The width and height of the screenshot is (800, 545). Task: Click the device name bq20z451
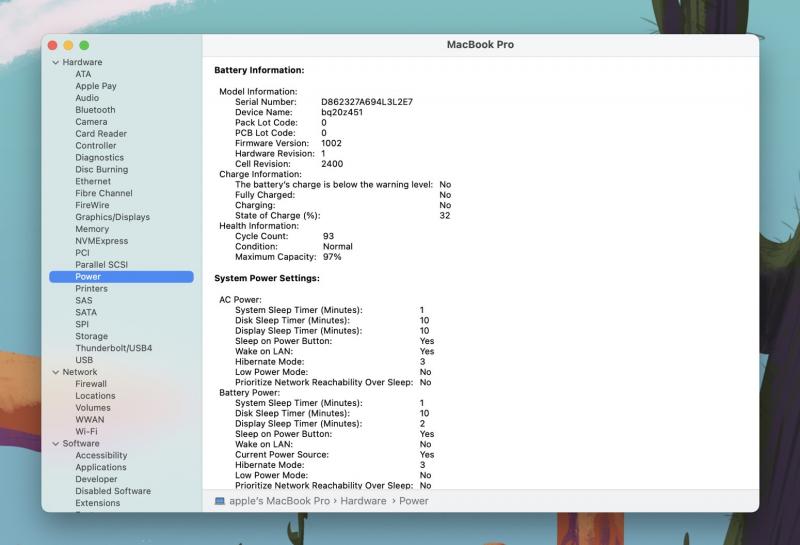[342, 112]
